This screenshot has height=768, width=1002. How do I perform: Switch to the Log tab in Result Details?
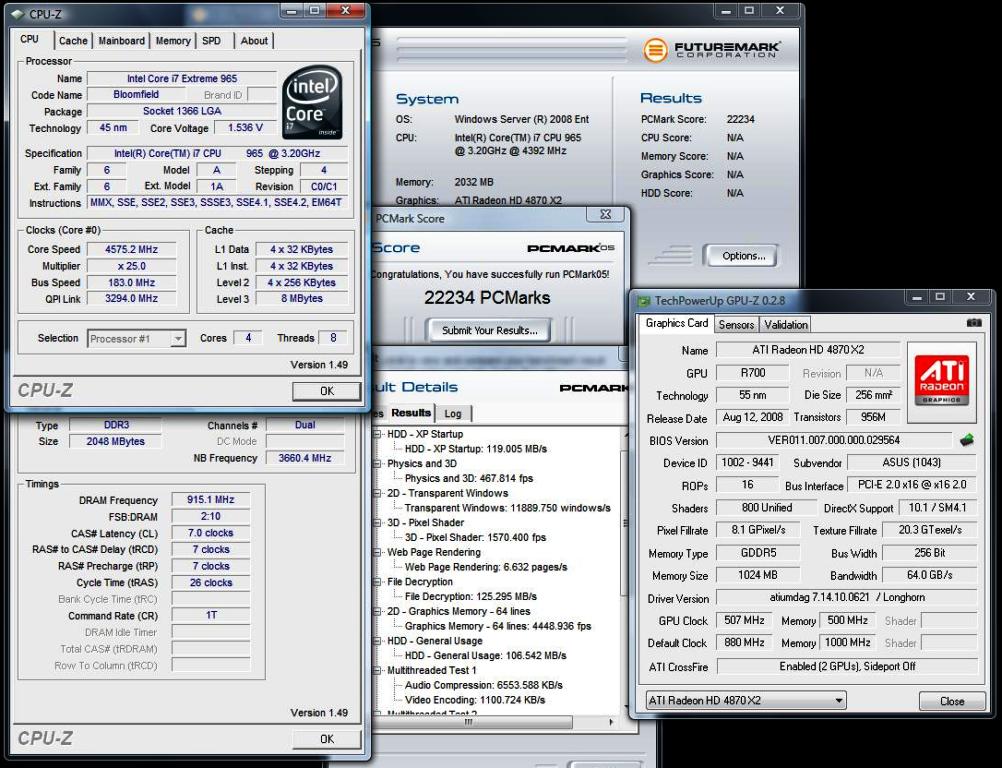point(452,413)
